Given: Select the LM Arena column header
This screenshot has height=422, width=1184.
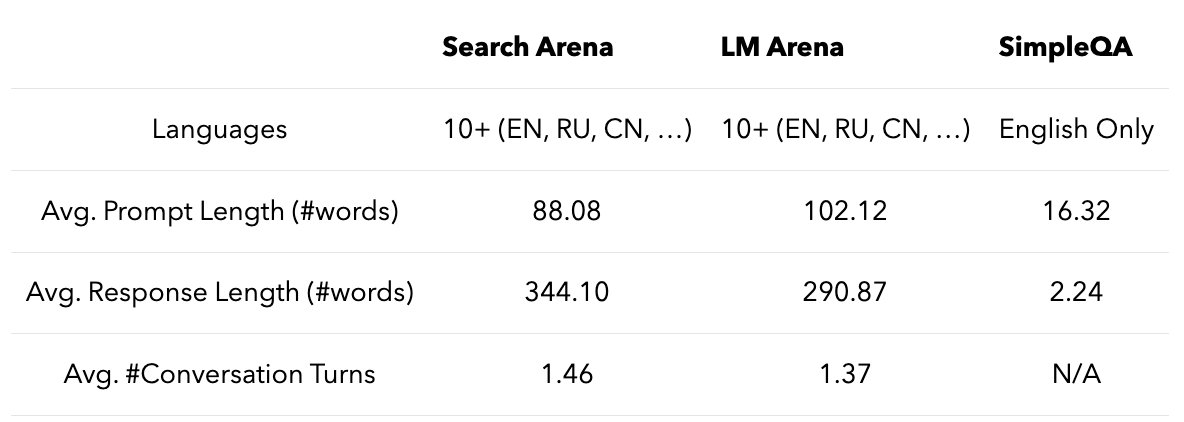Looking at the screenshot, I should pyautogui.click(x=781, y=47).
